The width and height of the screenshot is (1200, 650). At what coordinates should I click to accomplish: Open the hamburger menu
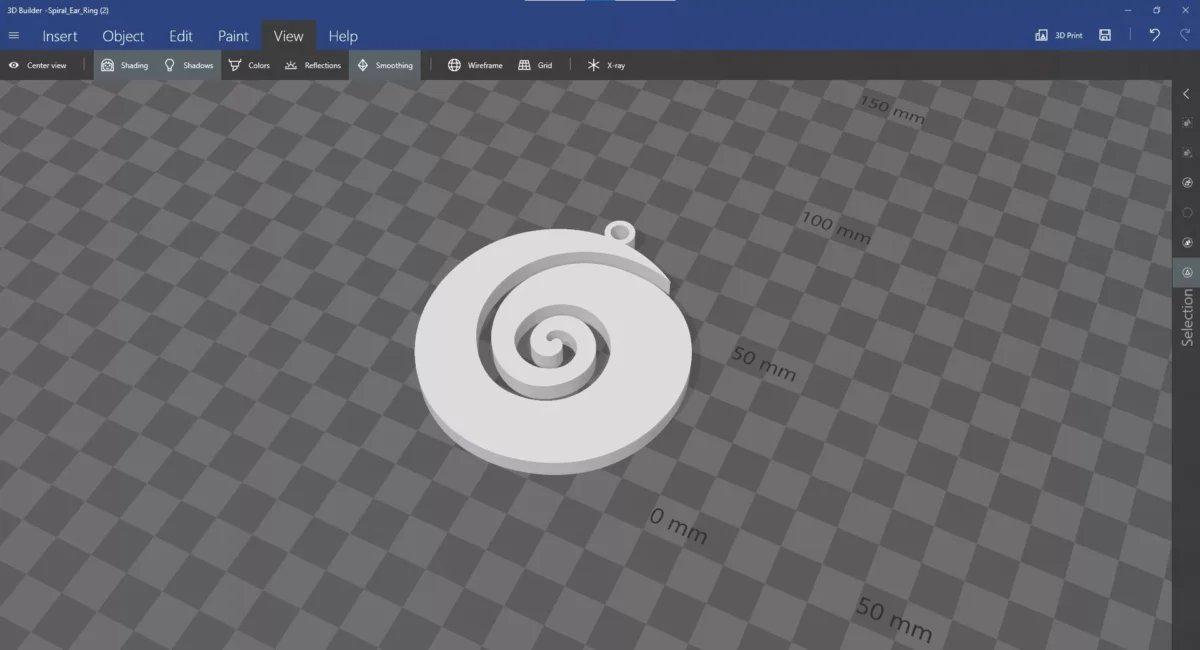point(14,36)
